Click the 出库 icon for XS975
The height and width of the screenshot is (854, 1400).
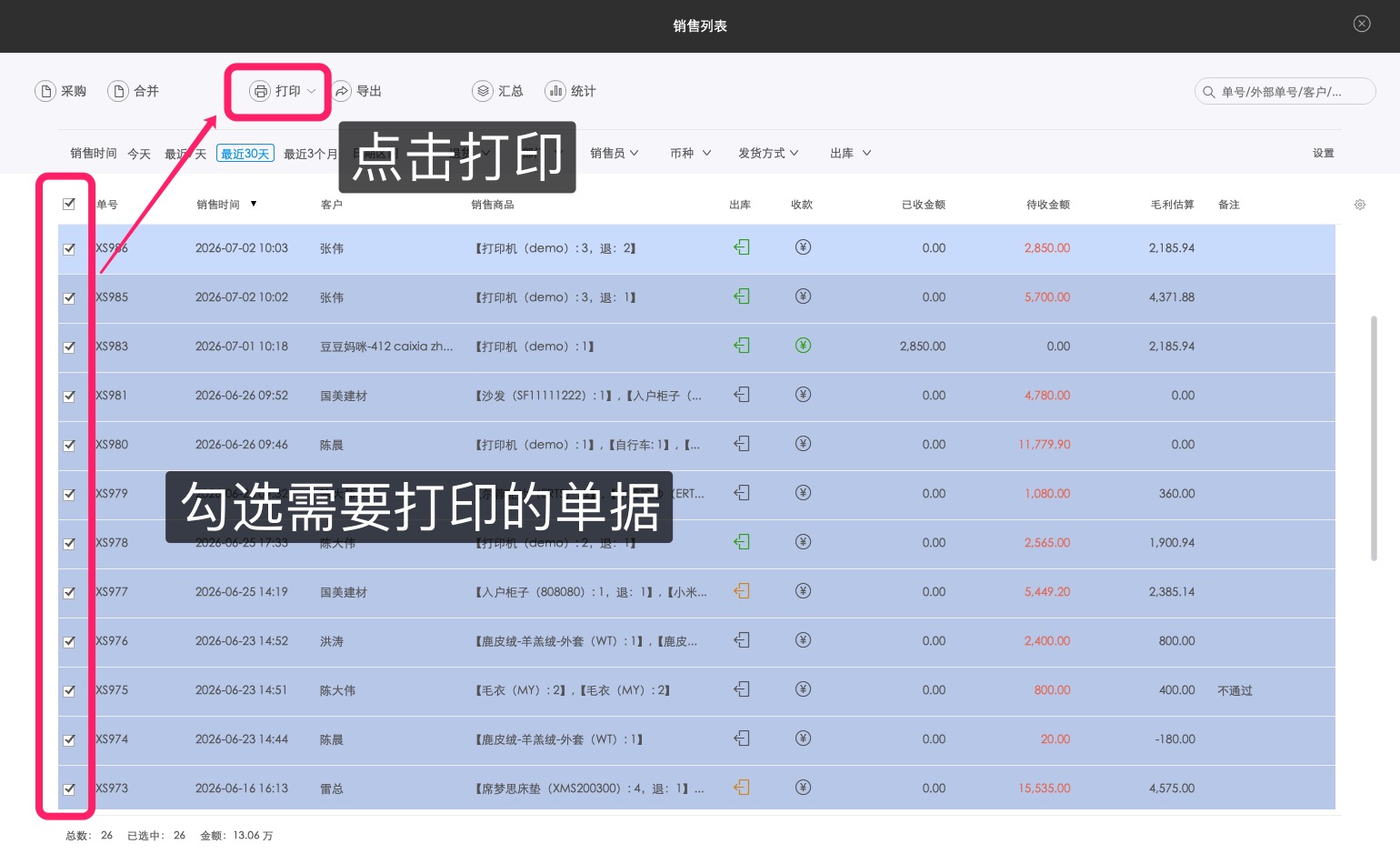click(742, 689)
